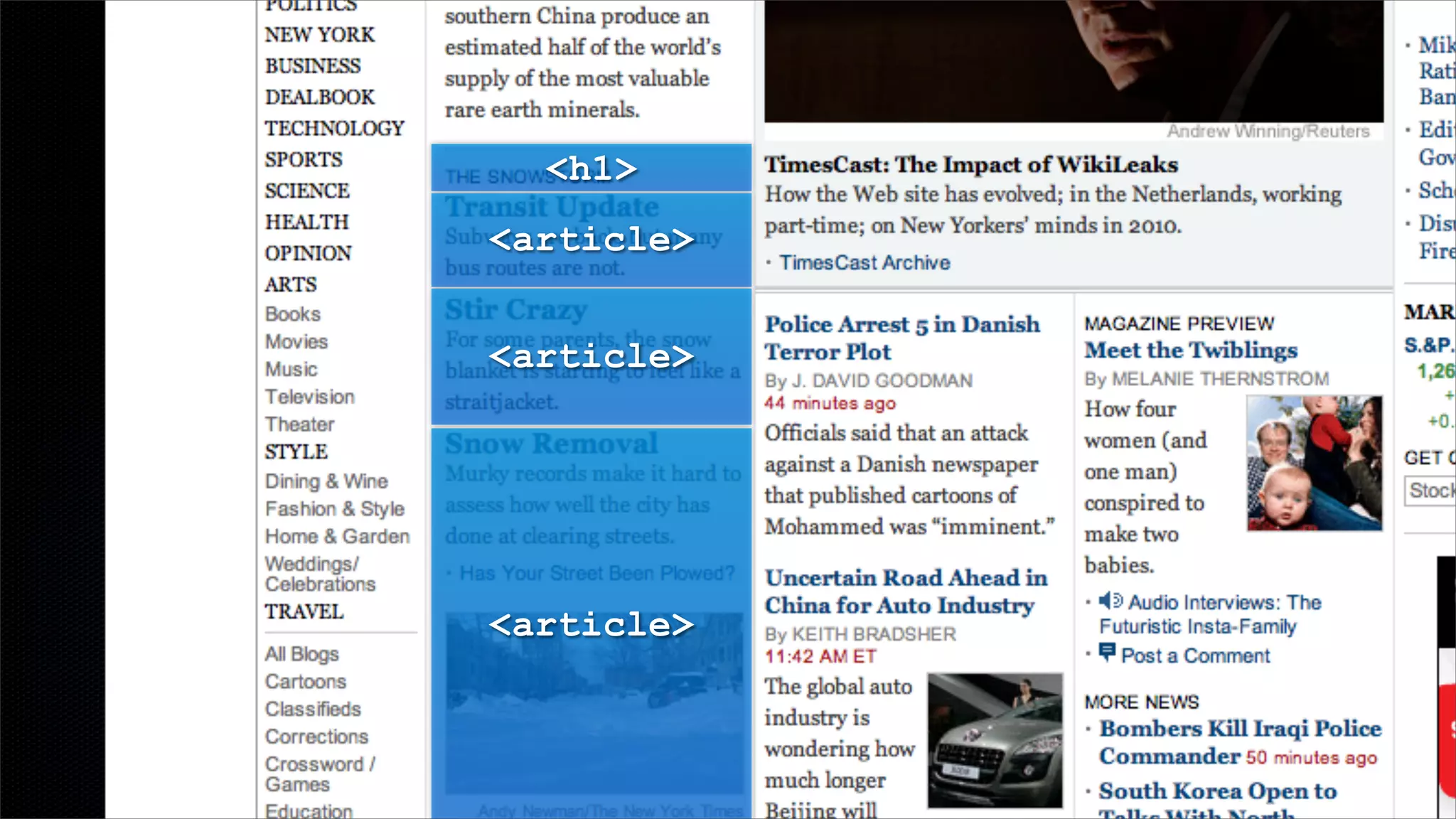Open Crossword / Games link
The width and height of the screenshot is (1456, 819).
(x=320, y=774)
